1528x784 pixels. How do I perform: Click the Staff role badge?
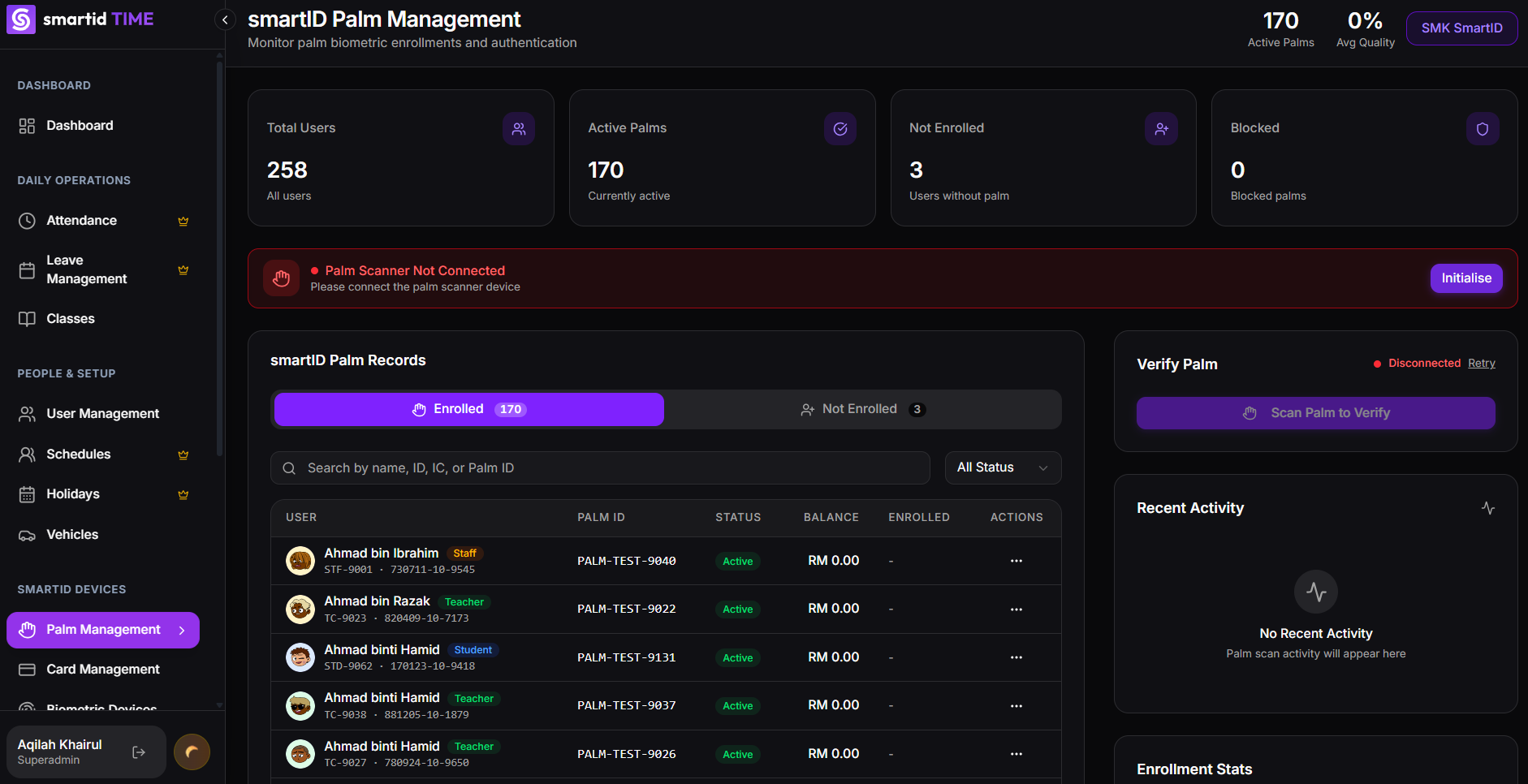coord(465,554)
